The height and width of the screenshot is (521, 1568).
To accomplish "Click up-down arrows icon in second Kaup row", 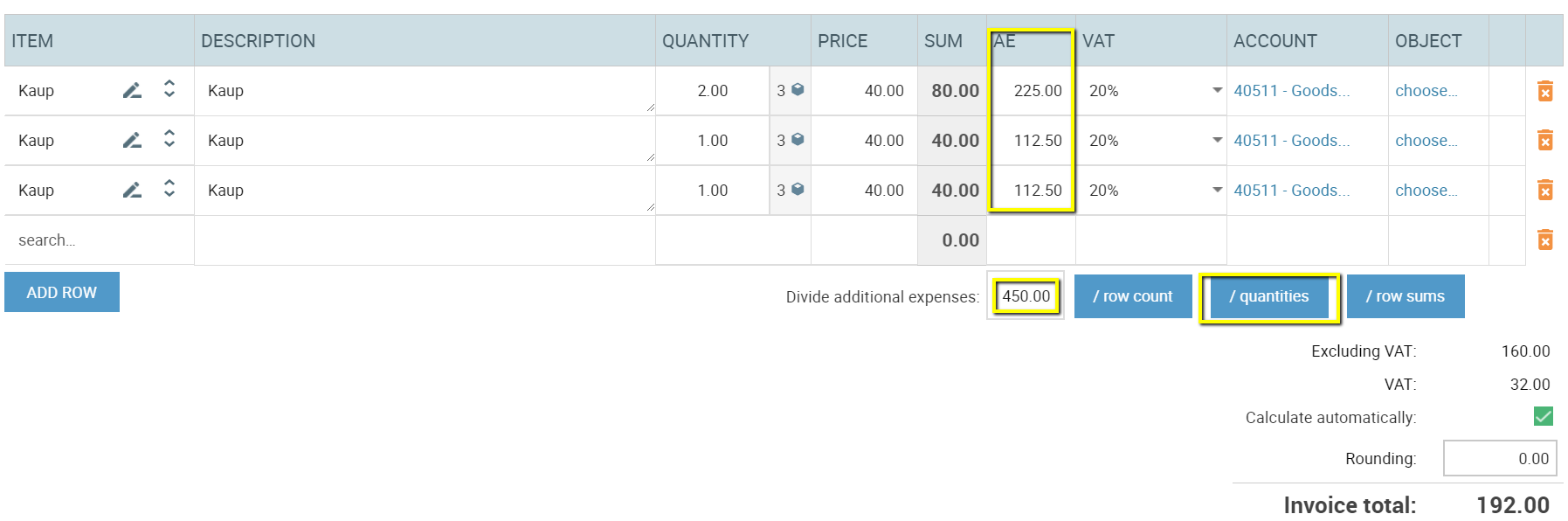I will [169, 138].
